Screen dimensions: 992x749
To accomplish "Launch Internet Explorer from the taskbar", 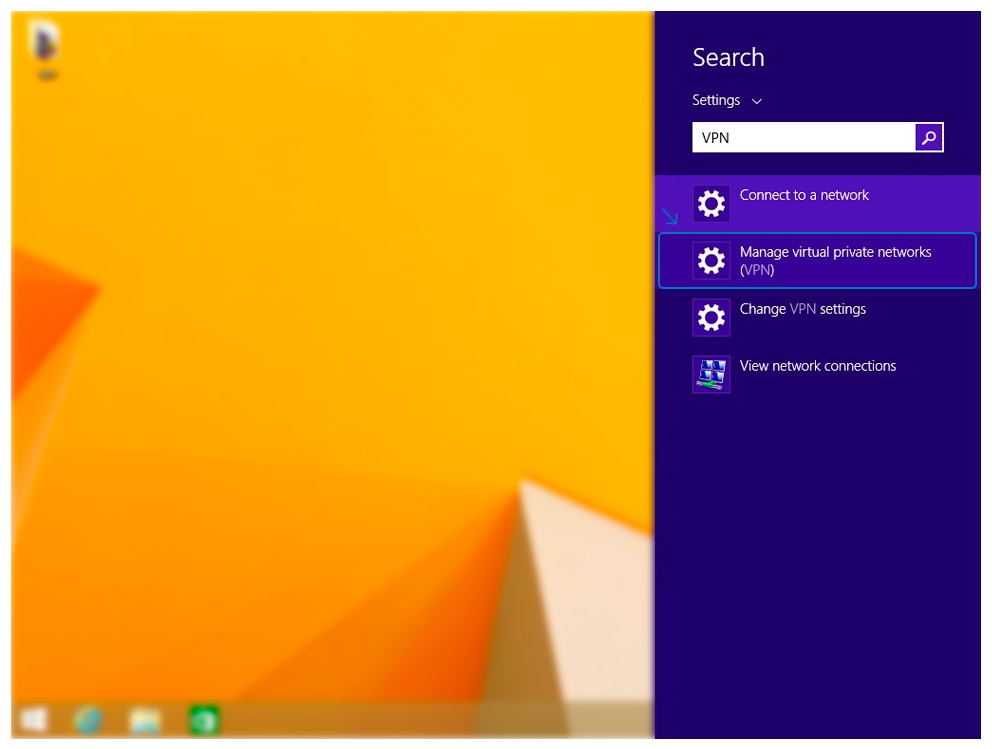I will [x=88, y=720].
